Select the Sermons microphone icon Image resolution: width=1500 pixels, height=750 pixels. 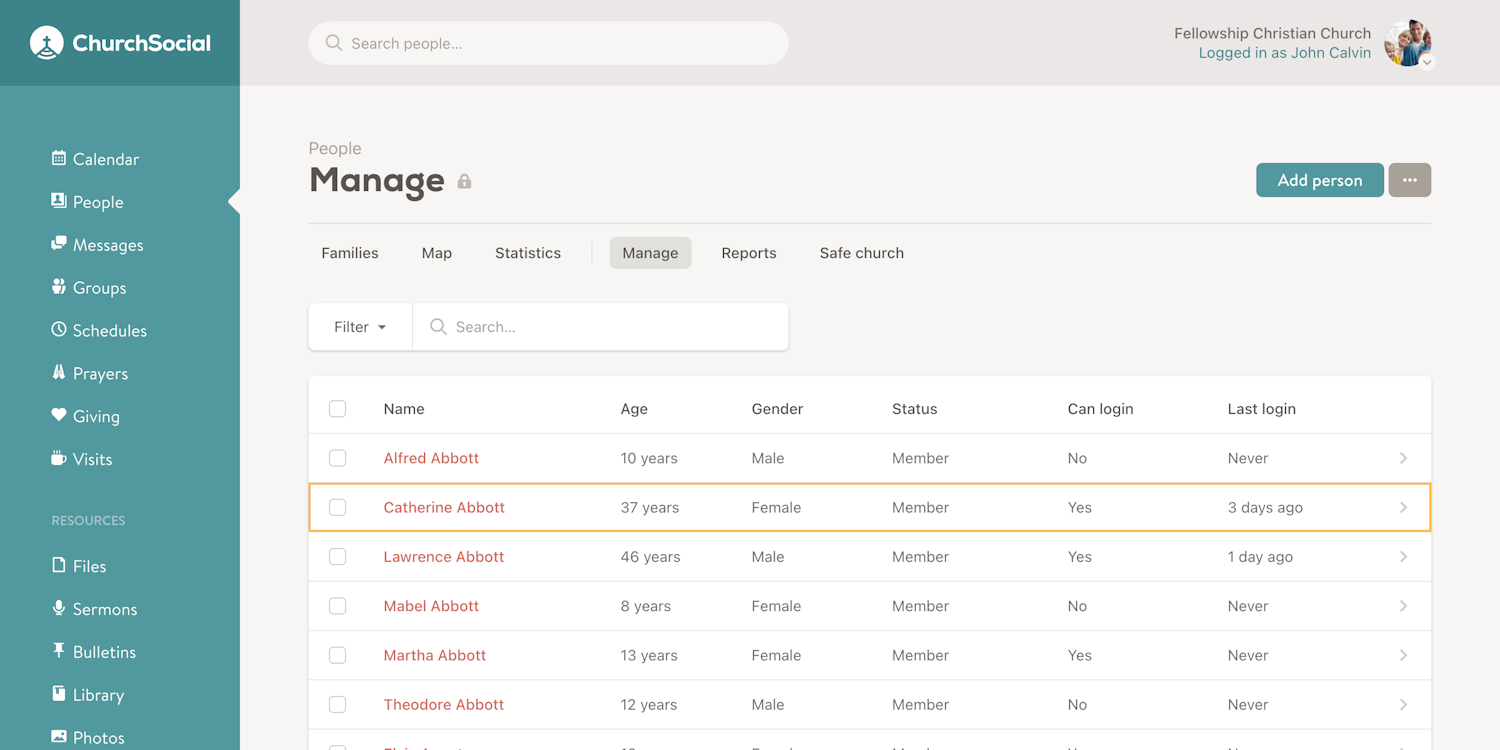[x=60, y=608]
